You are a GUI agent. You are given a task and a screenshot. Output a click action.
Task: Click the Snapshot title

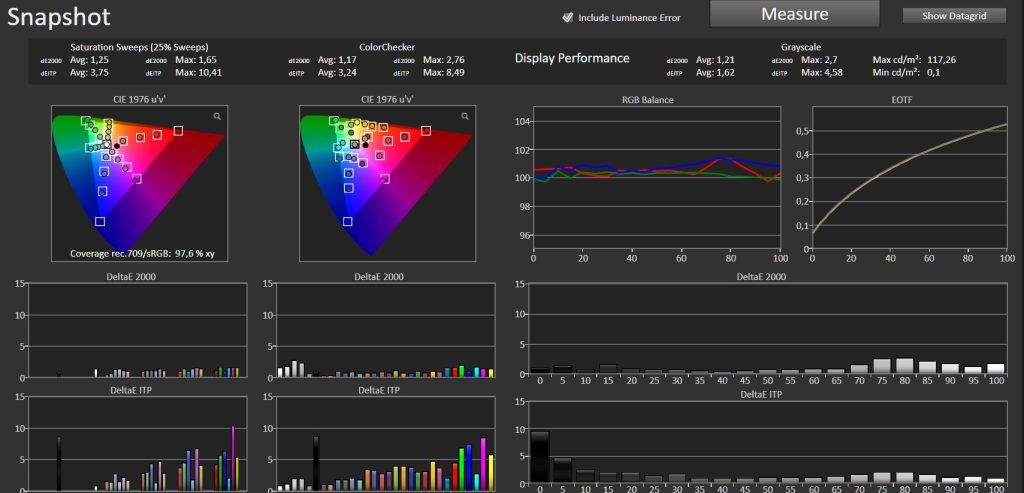[59, 17]
